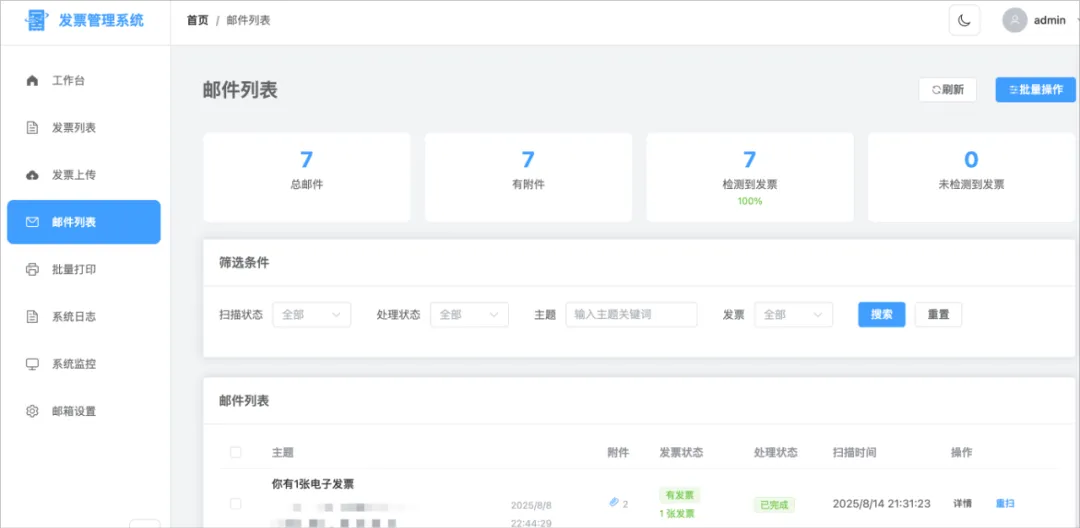The height and width of the screenshot is (528, 1080).
Task: Open the 工作台 home icon
Action: click(32, 81)
